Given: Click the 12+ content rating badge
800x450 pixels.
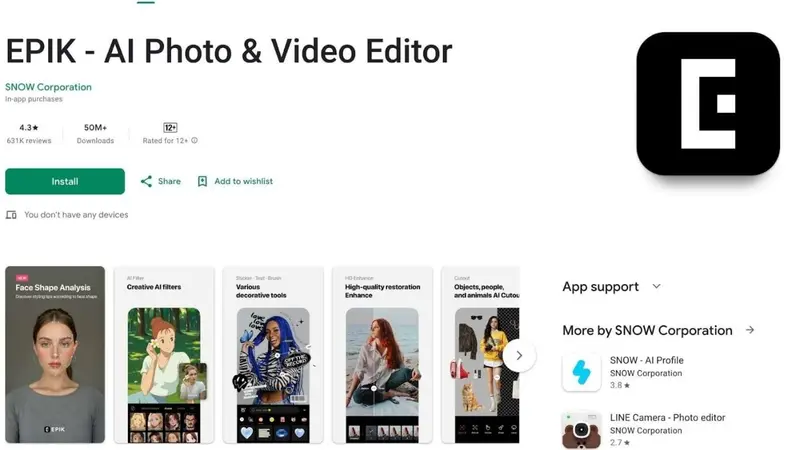Looking at the screenshot, I should pyautogui.click(x=170, y=128).
